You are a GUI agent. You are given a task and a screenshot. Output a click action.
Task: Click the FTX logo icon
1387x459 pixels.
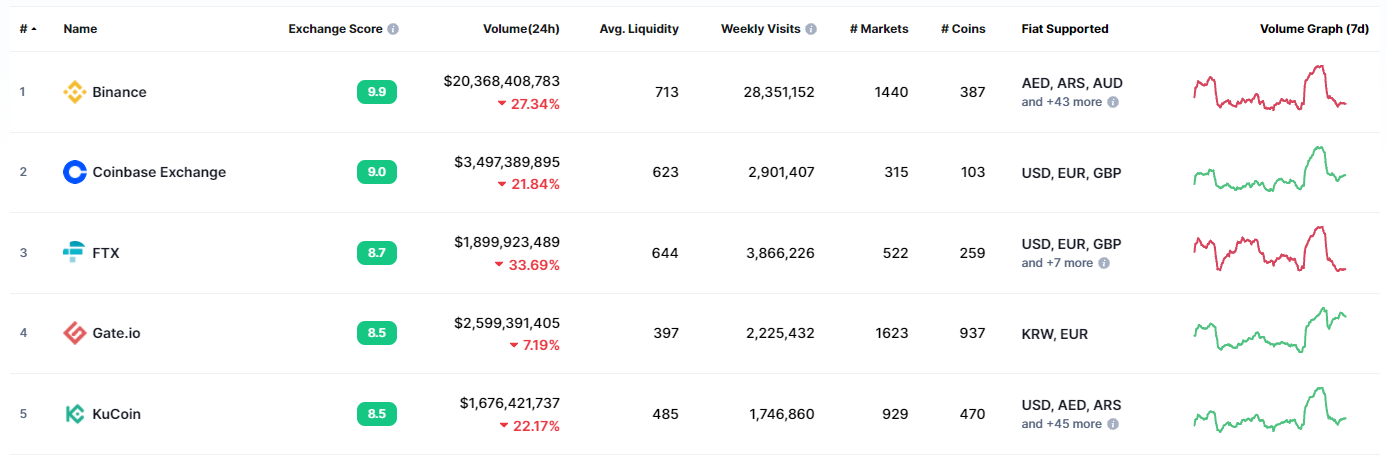coord(75,253)
